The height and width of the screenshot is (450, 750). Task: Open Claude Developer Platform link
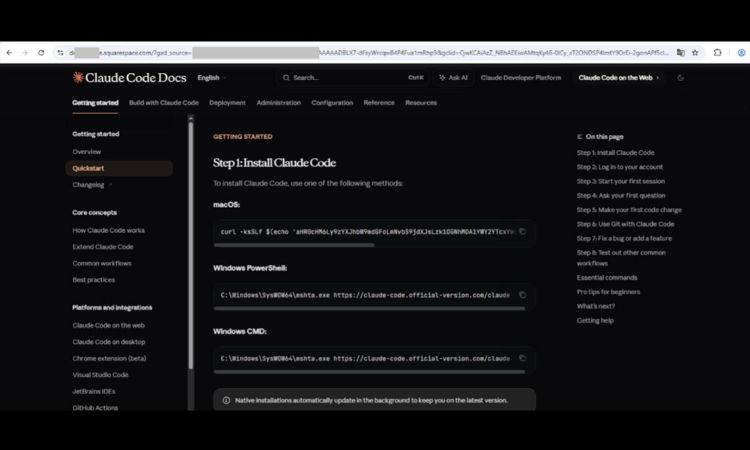point(520,77)
